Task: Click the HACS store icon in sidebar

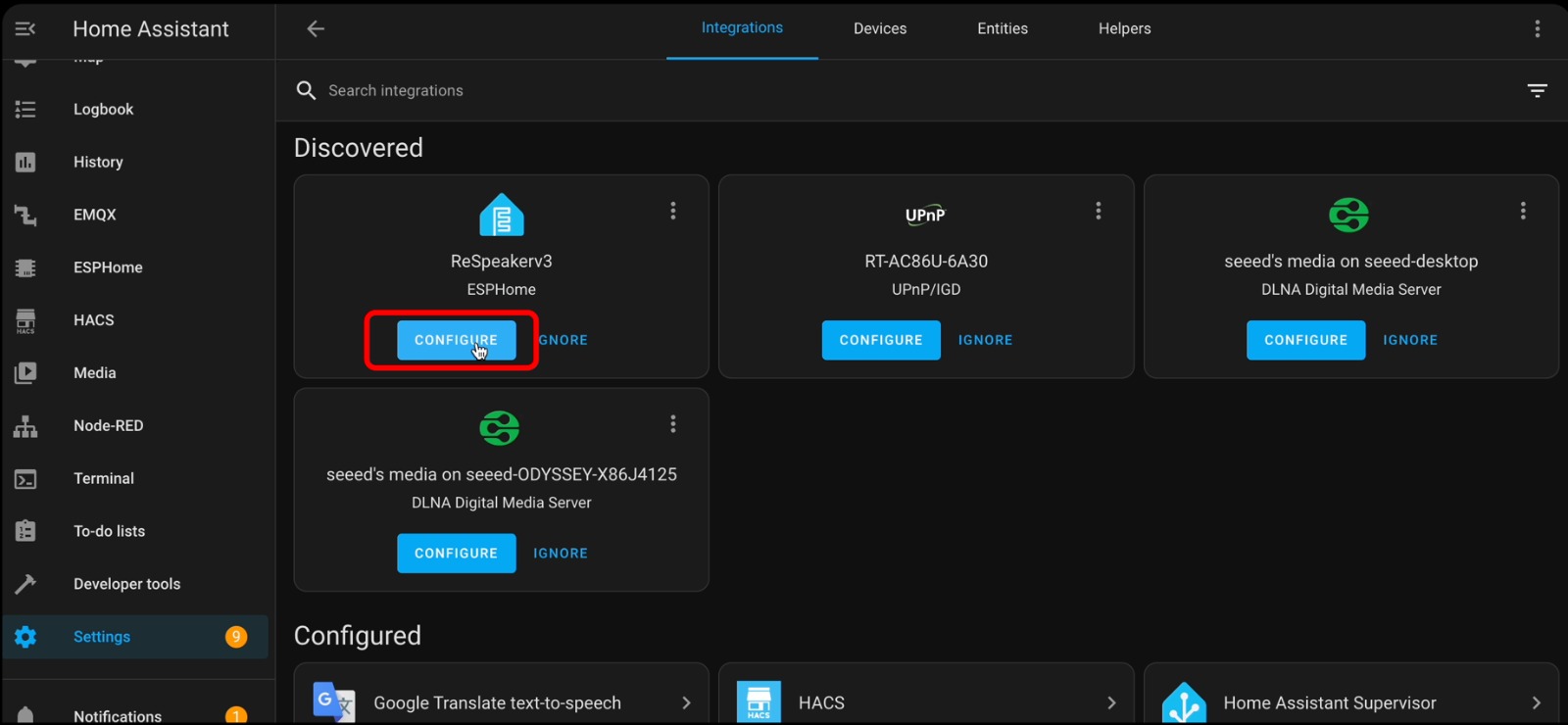Action: (25, 321)
